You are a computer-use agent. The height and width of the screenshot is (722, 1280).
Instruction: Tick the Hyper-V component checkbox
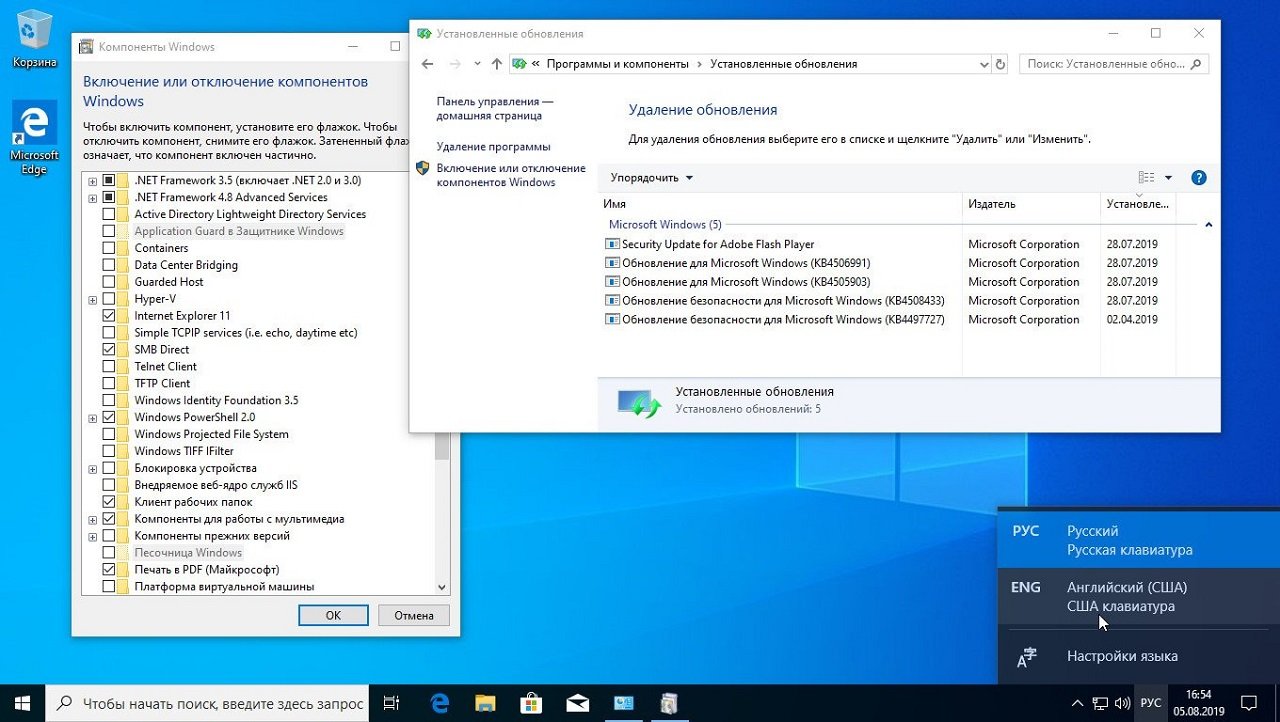click(109, 299)
